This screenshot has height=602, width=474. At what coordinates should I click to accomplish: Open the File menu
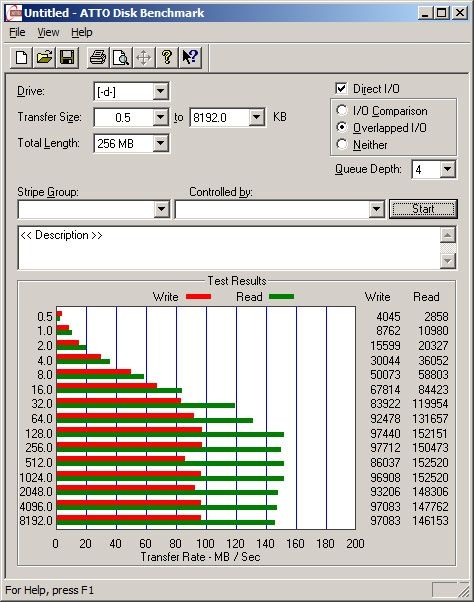point(17,32)
